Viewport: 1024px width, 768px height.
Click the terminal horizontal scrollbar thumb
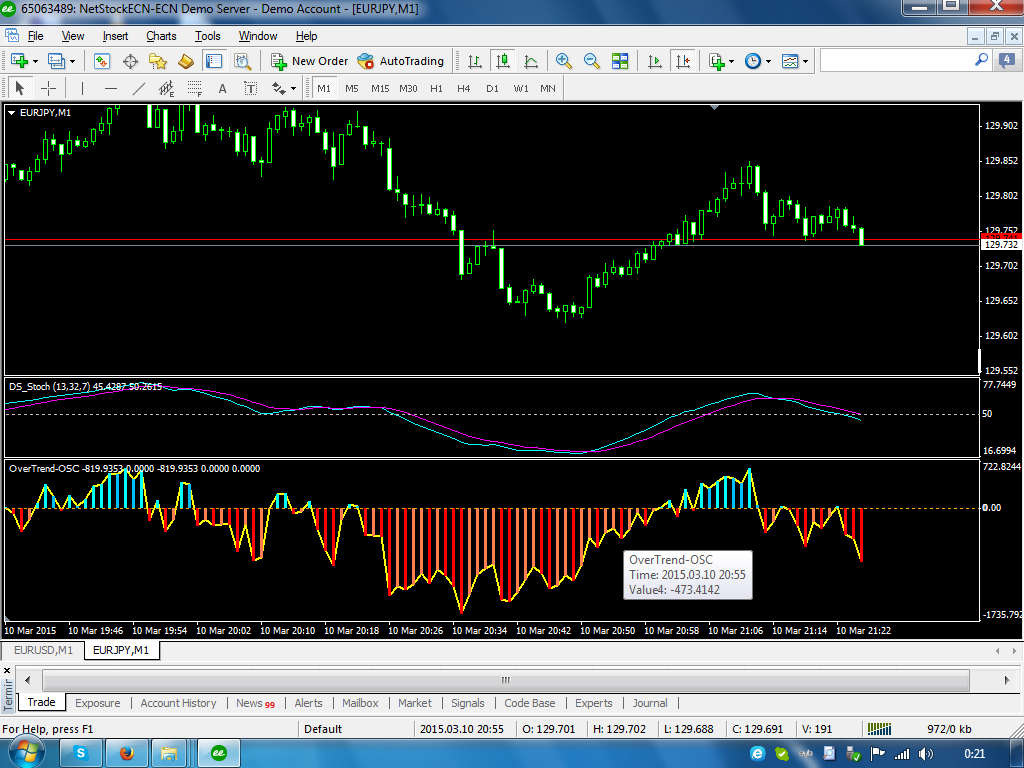505,680
